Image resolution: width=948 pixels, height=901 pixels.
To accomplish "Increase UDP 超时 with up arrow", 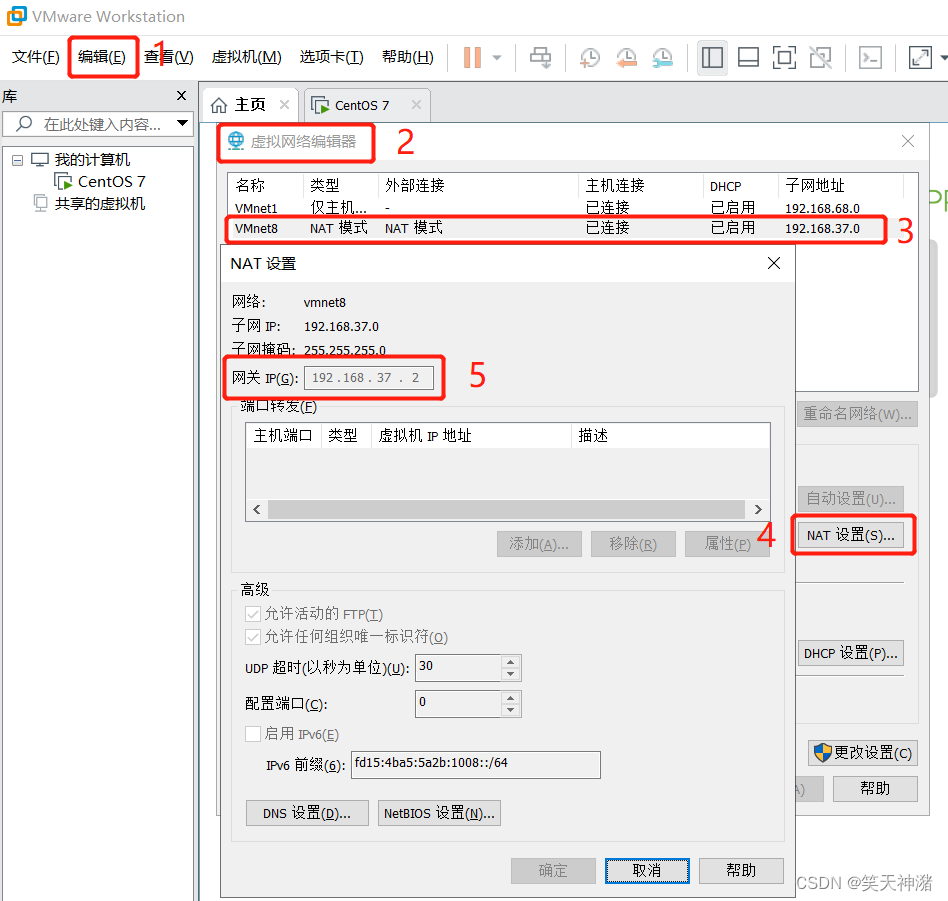I will (511, 662).
